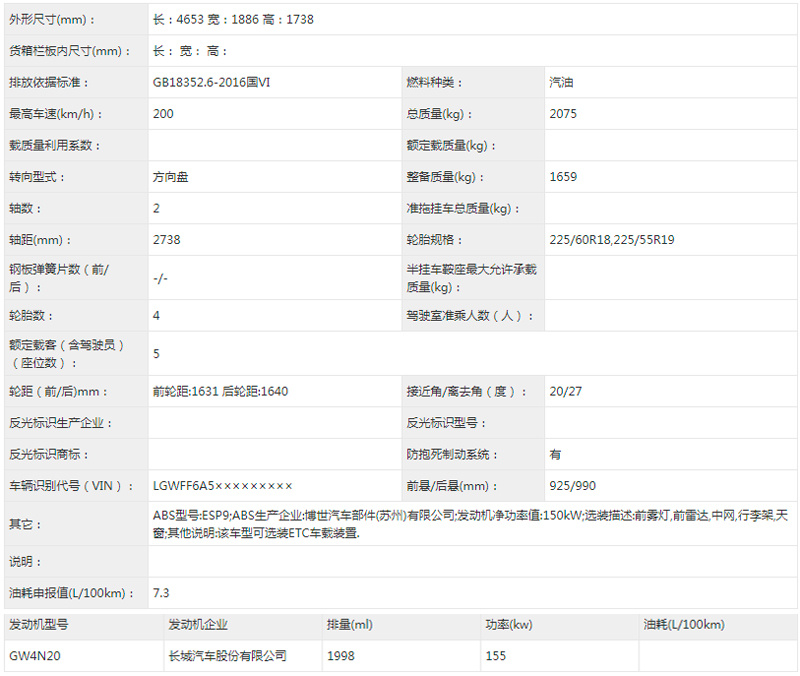
Task: Click the 反光标识型号 label
Action: [x=446, y=423]
